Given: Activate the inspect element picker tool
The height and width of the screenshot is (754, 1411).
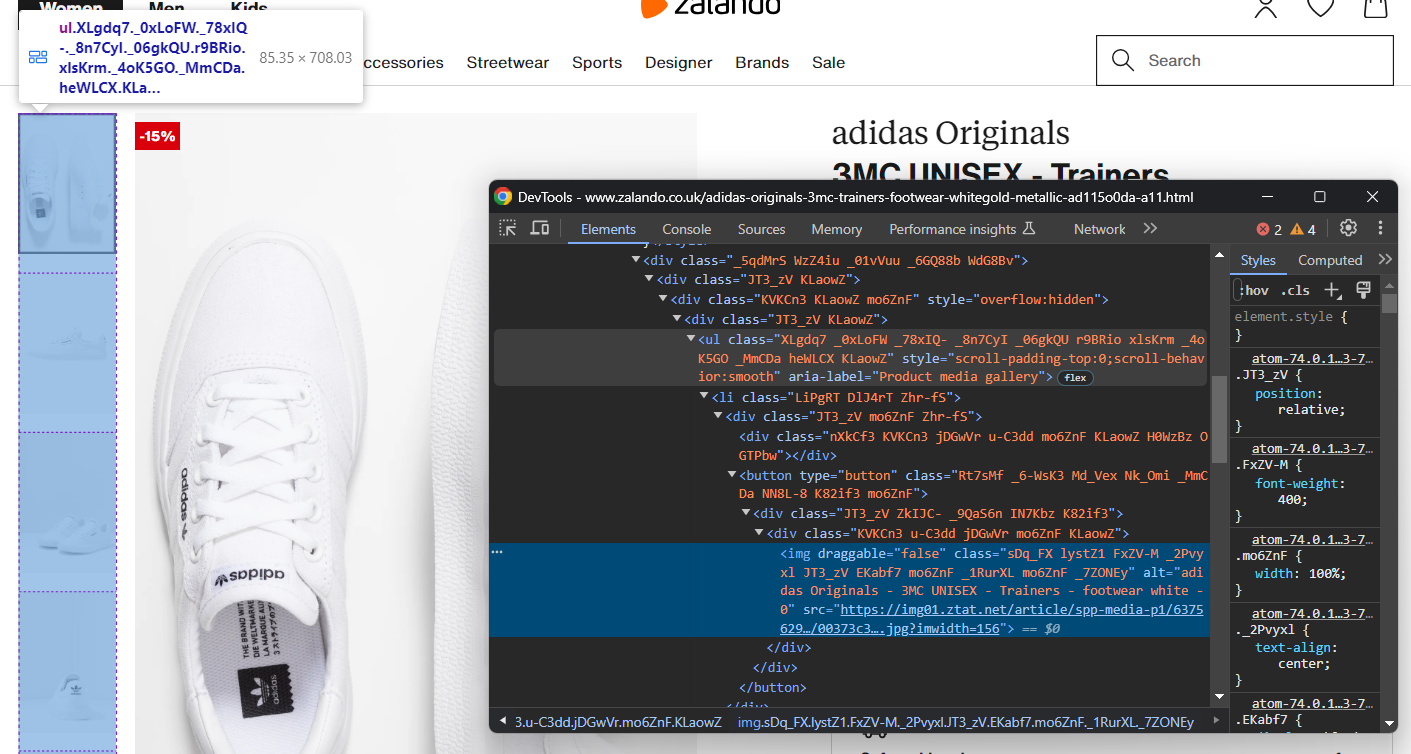Looking at the screenshot, I should click(508, 228).
